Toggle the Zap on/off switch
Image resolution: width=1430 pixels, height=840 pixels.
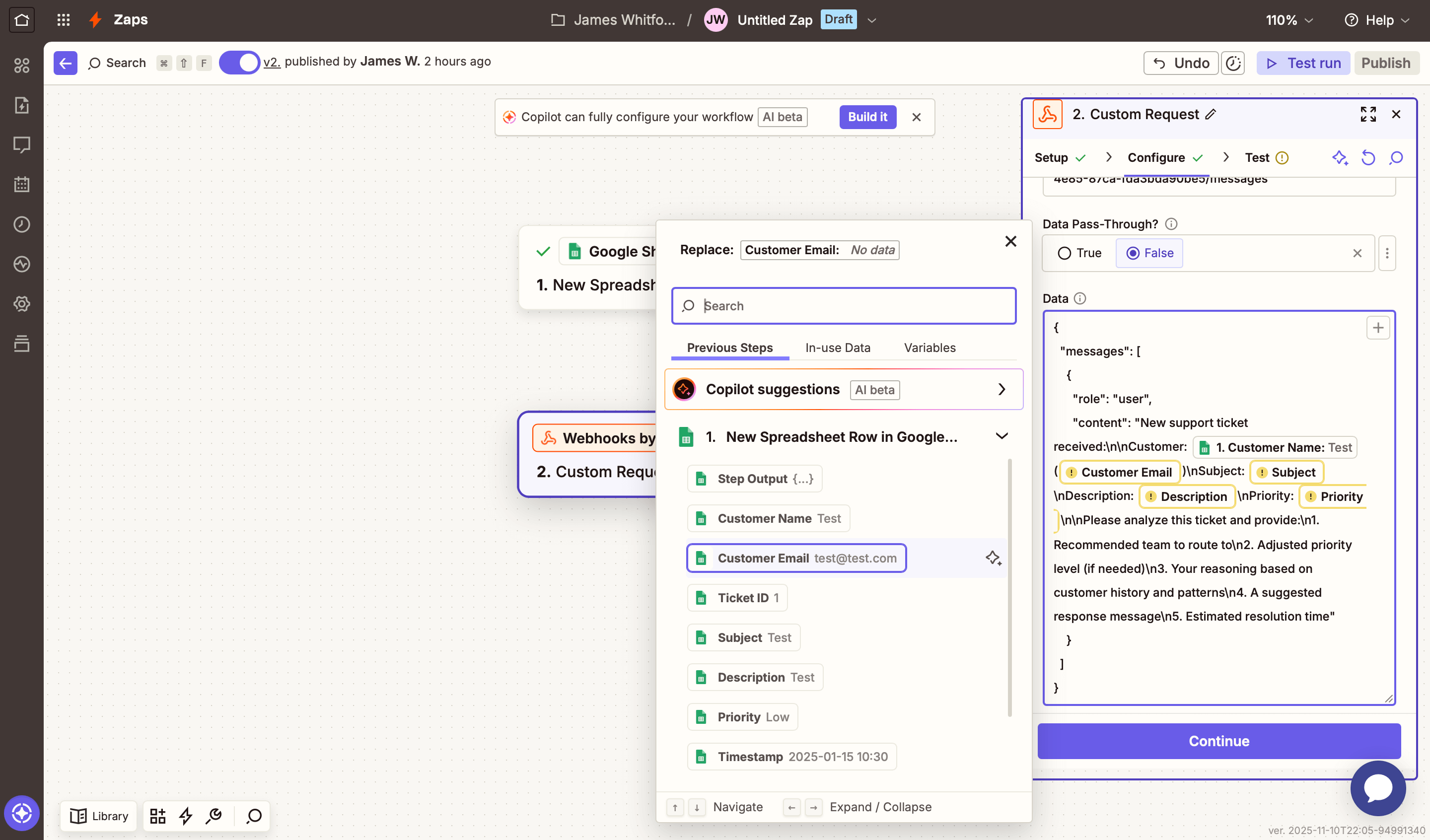(x=239, y=63)
